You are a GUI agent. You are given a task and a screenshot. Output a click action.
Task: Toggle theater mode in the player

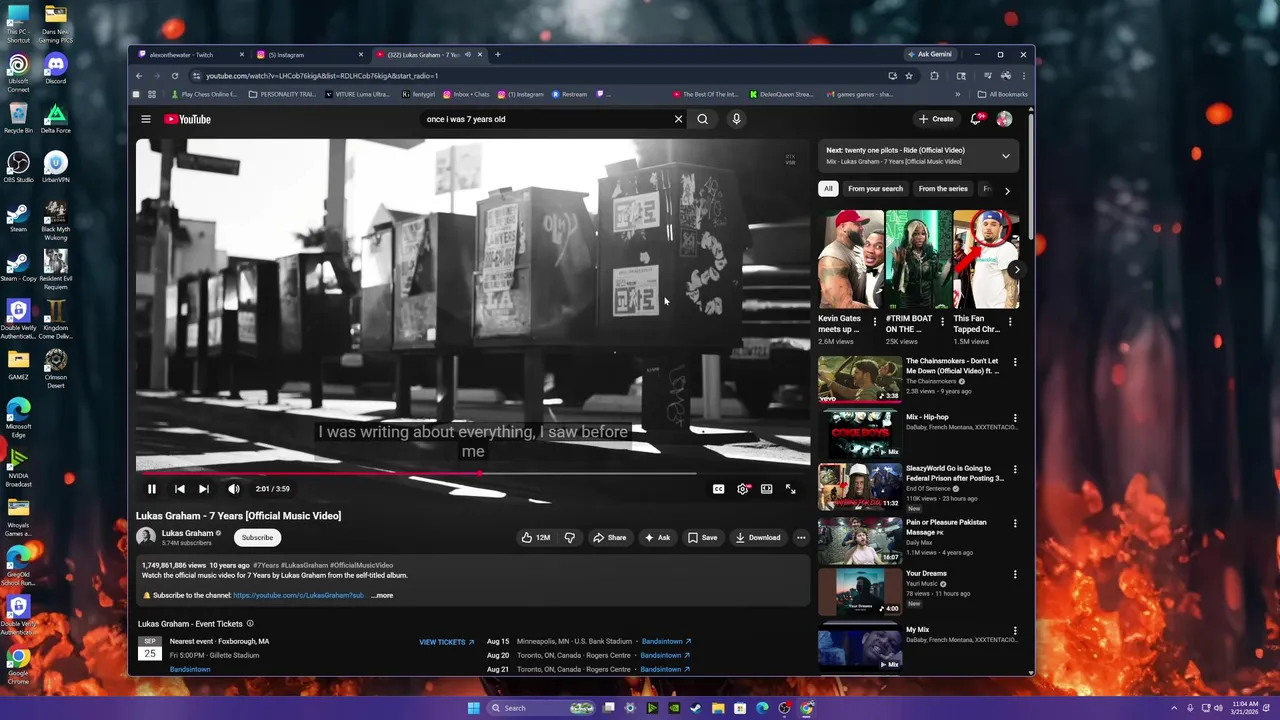(766, 489)
